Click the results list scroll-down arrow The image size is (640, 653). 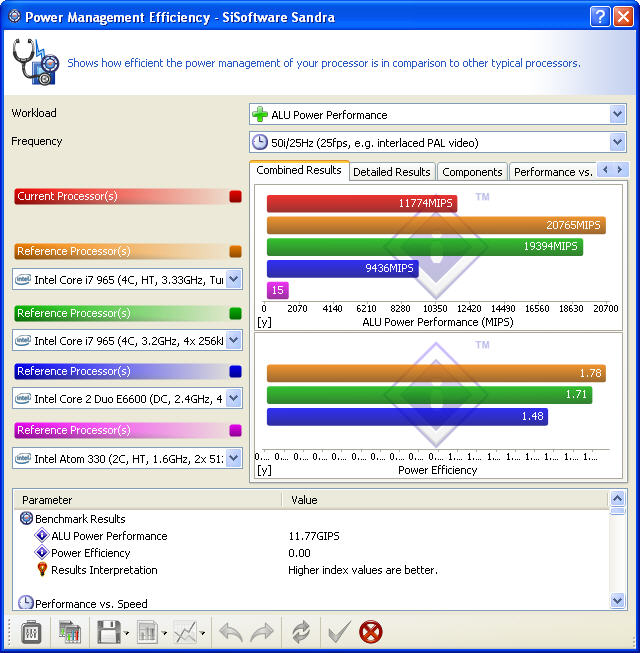point(618,600)
